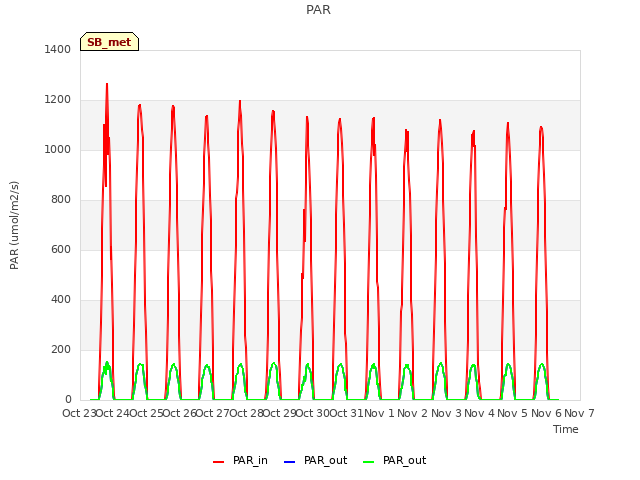Click the Nov 2 x-axis label
Viewport: 640px width, 480px height.
tap(412, 413)
